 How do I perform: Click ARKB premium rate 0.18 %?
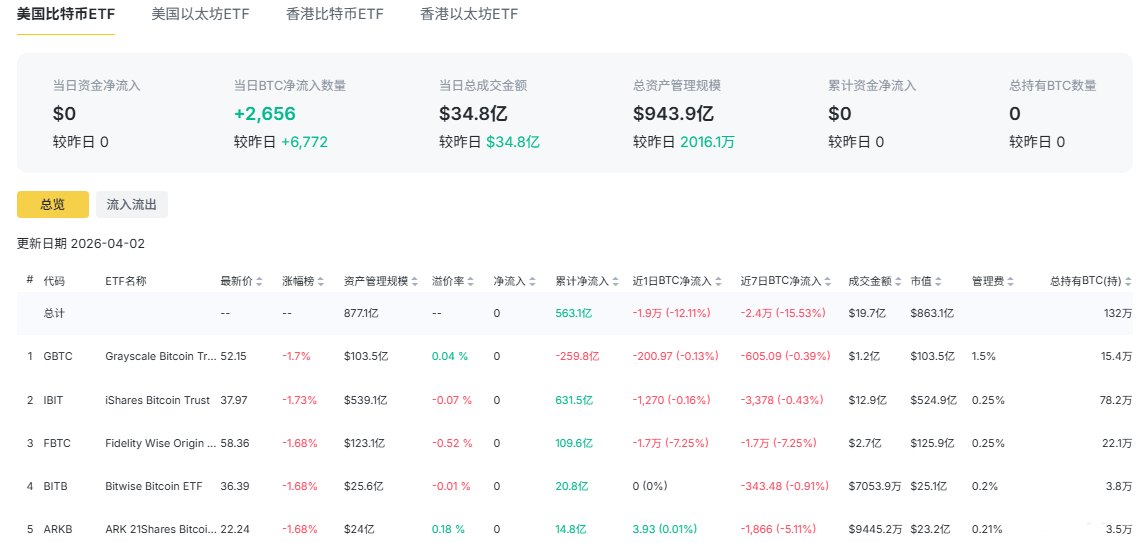[x=448, y=529]
